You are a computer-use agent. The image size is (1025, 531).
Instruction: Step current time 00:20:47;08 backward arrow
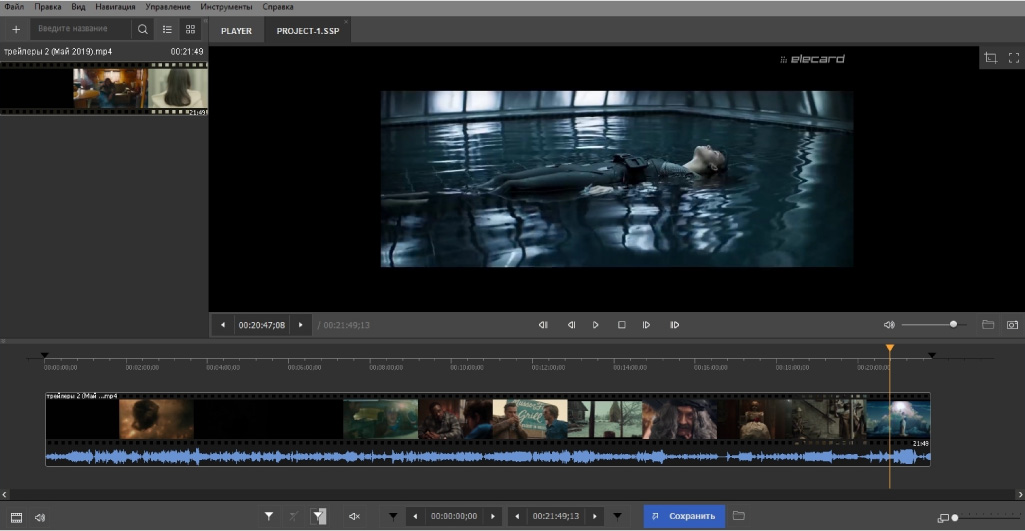(x=223, y=325)
